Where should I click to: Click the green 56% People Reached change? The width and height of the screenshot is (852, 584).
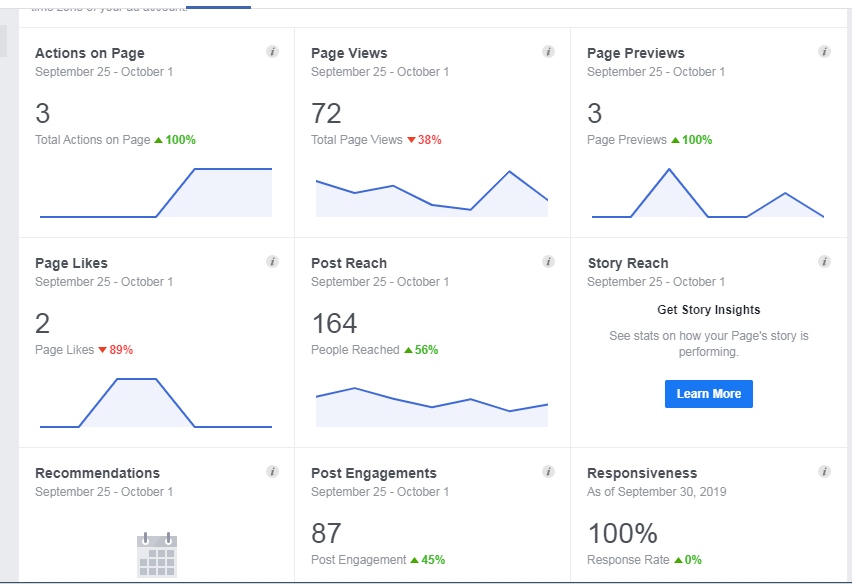(421, 350)
